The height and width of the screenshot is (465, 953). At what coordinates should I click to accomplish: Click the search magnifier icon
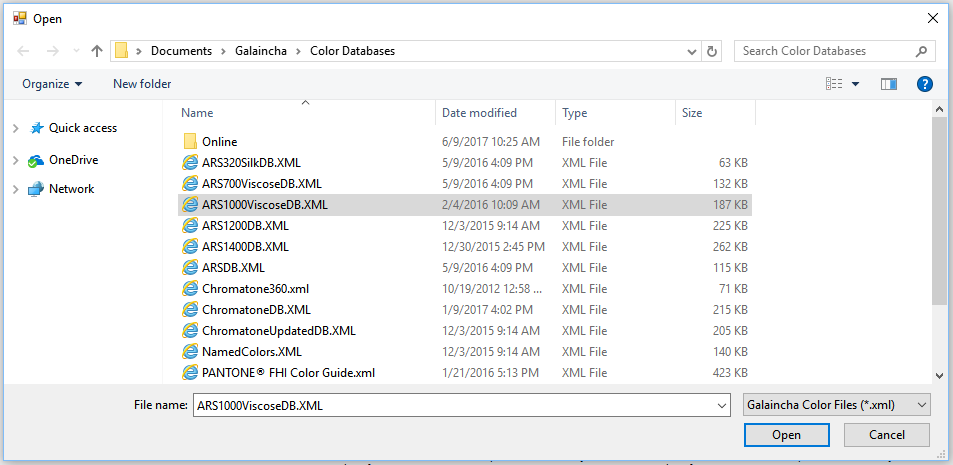921,51
